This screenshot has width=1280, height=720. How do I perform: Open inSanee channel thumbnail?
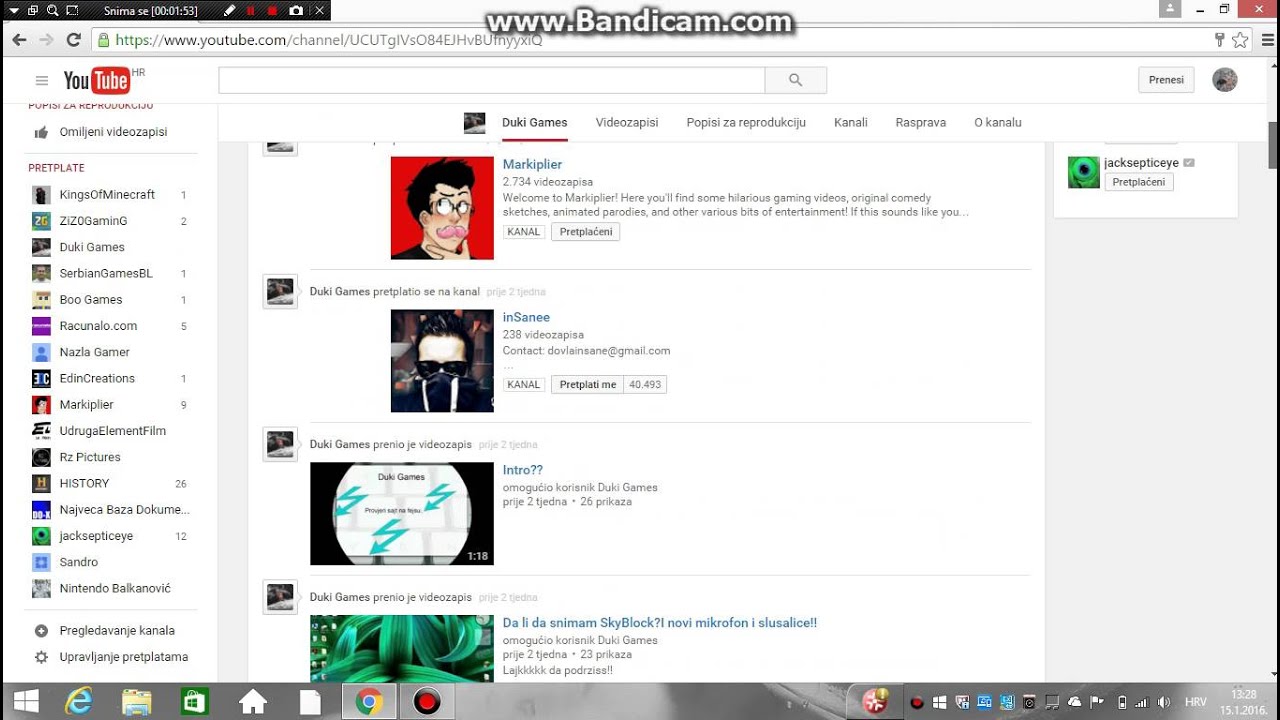click(442, 361)
